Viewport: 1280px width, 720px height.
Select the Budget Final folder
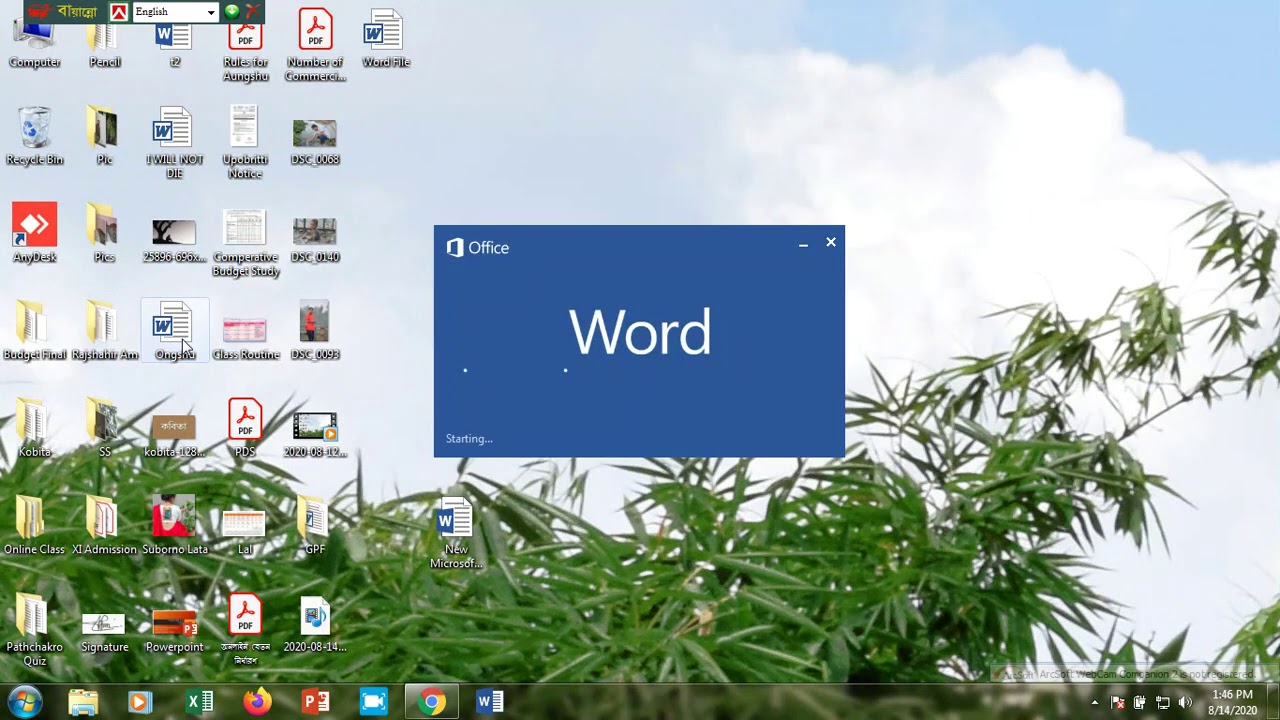tap(34, 330)
